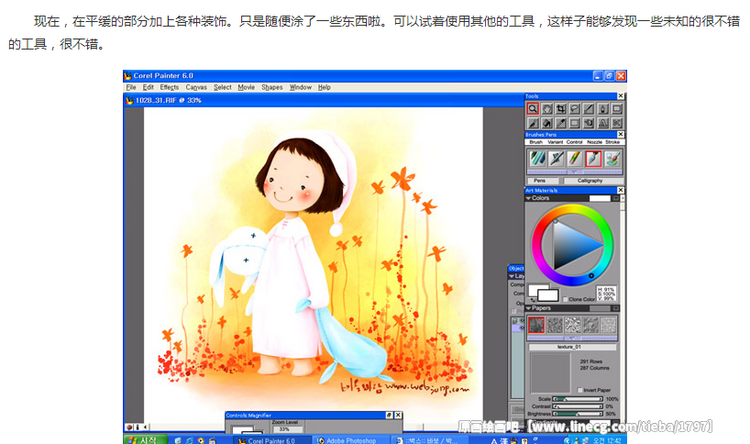This screenshot has width=750, height=444.
Task: Open the Nozzle menu in Brushes palette
Action: pos(595,142)
